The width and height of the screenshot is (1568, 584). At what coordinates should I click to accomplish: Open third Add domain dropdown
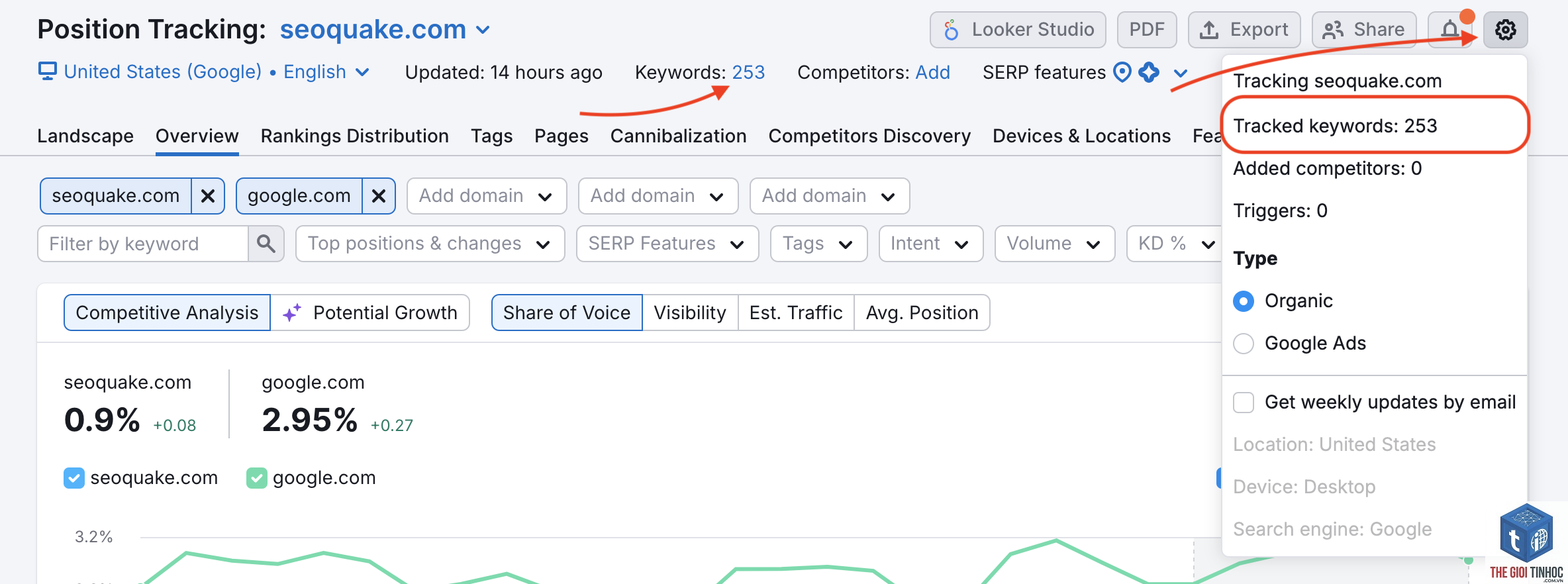(830, 196)
